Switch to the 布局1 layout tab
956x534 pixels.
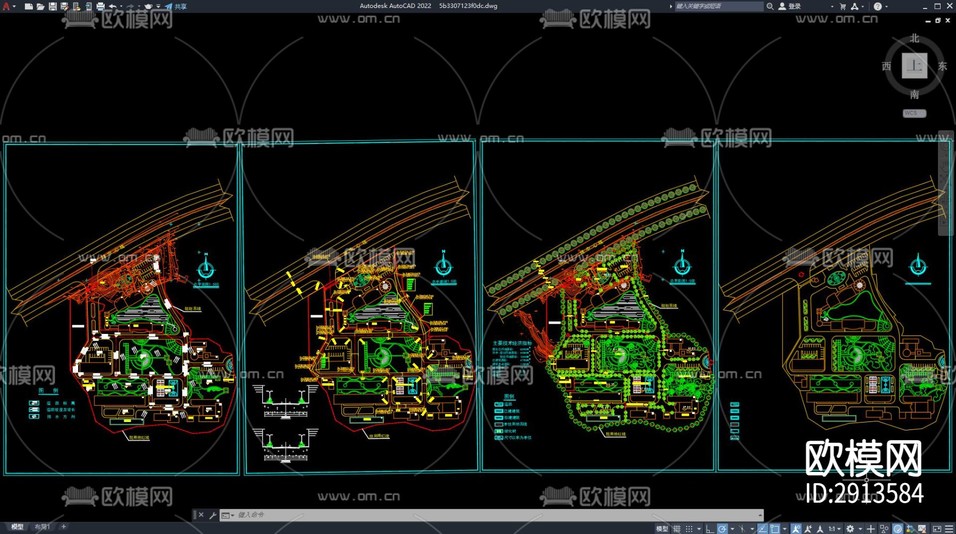click(42, 527)
